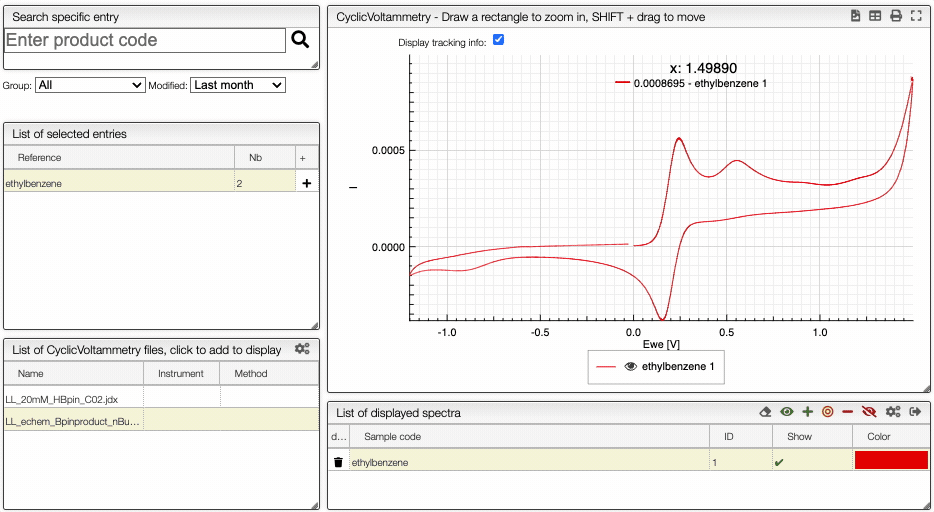The width and height of the screenshot is (934, 512).
Task: Select file LL_echem_Bpinproduct_nBu…
Action: pos(72,422)
